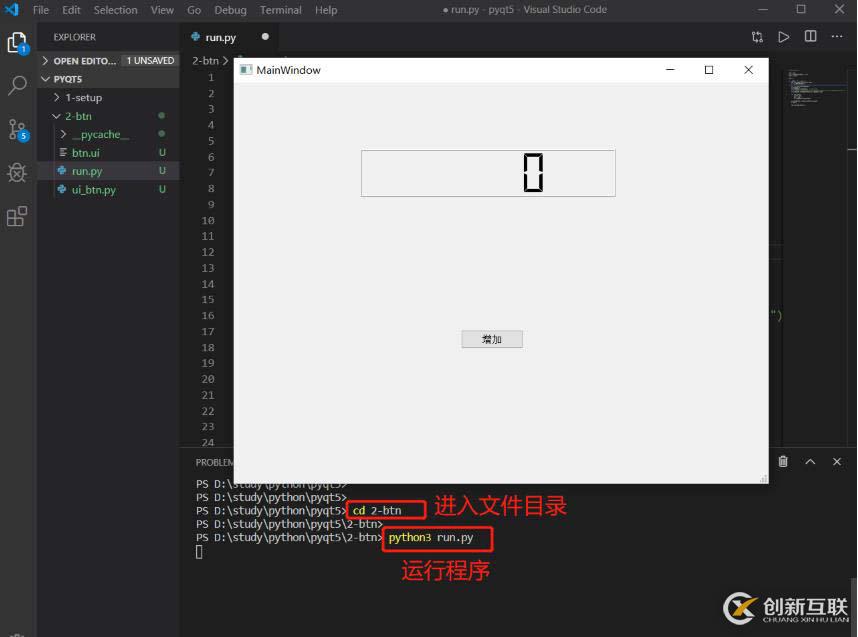Click line number 10 in gutter
The width and height of the screenshot is (858, 637).
(208, 221)
